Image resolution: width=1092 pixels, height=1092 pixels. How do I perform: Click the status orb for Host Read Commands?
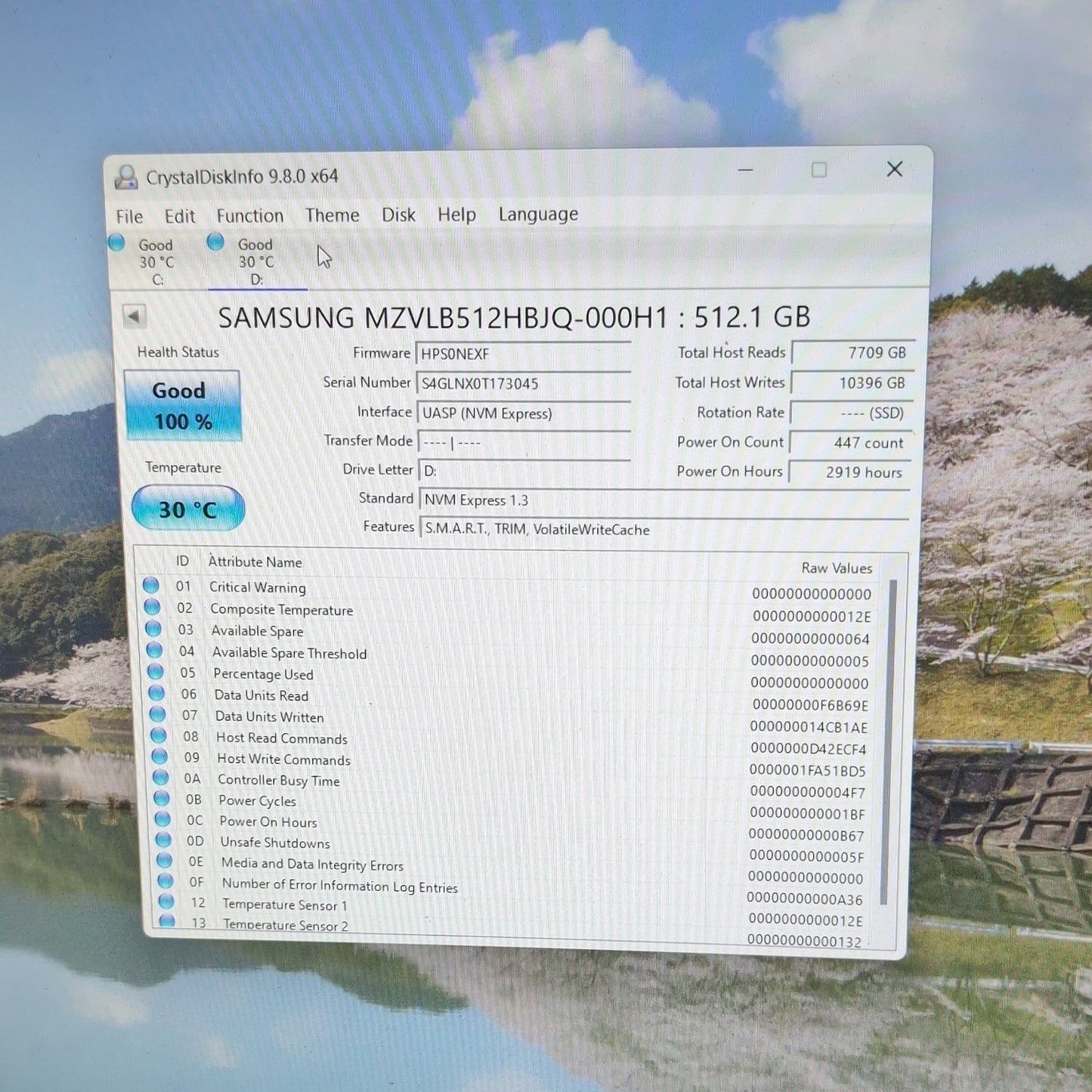159,735
